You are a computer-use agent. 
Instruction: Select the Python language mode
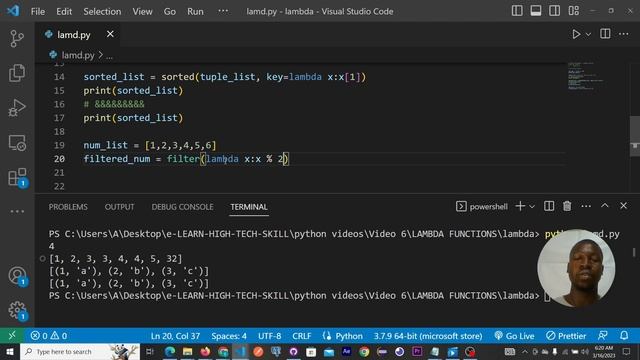[x=349, y=336]
